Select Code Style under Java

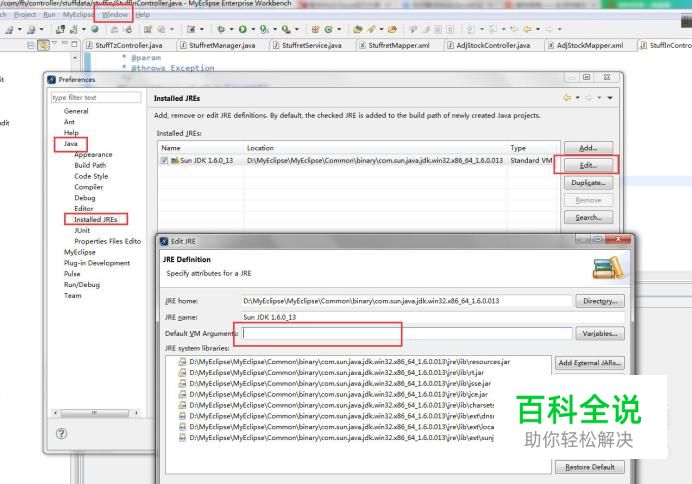click(x=91, y=176)
